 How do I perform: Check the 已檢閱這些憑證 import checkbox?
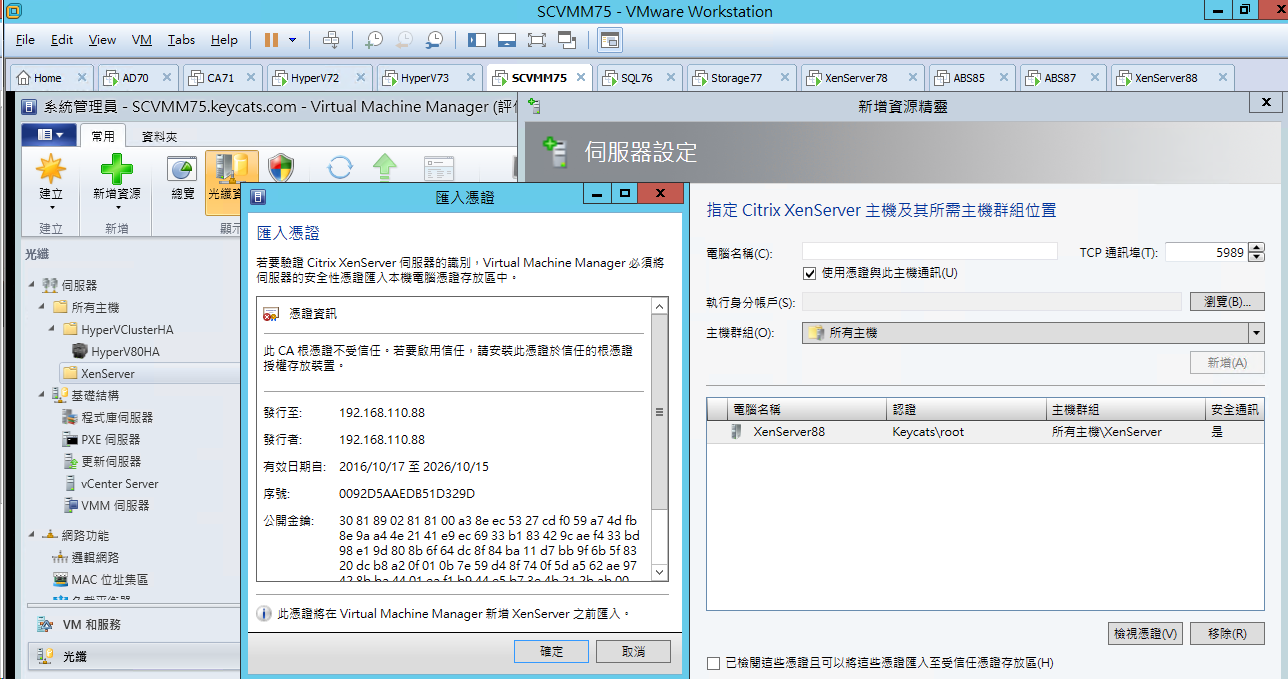tap(713, 663)
